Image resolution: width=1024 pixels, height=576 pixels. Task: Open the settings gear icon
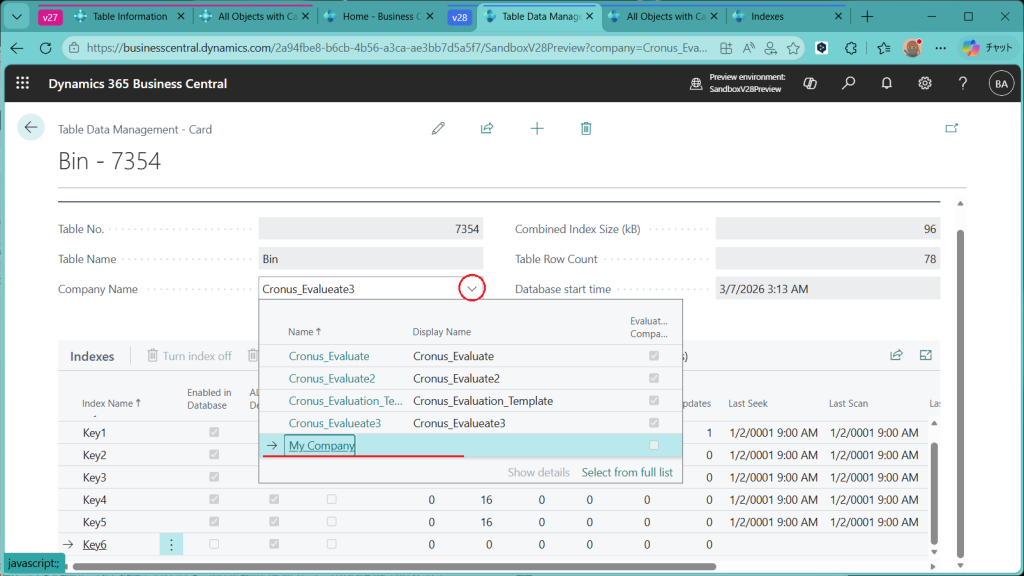[x=925, y=84]
